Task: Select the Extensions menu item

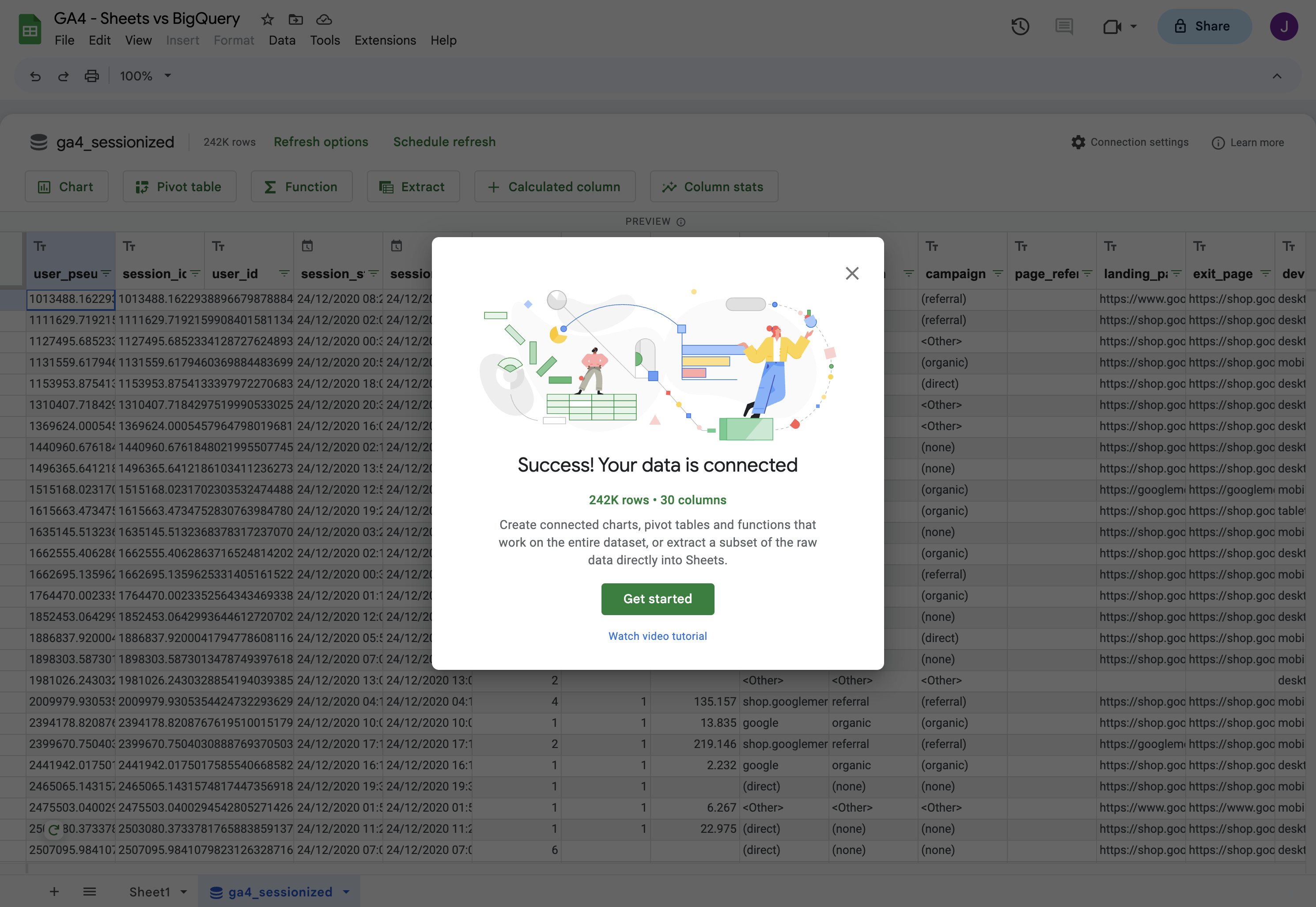Action: point(385,40)
